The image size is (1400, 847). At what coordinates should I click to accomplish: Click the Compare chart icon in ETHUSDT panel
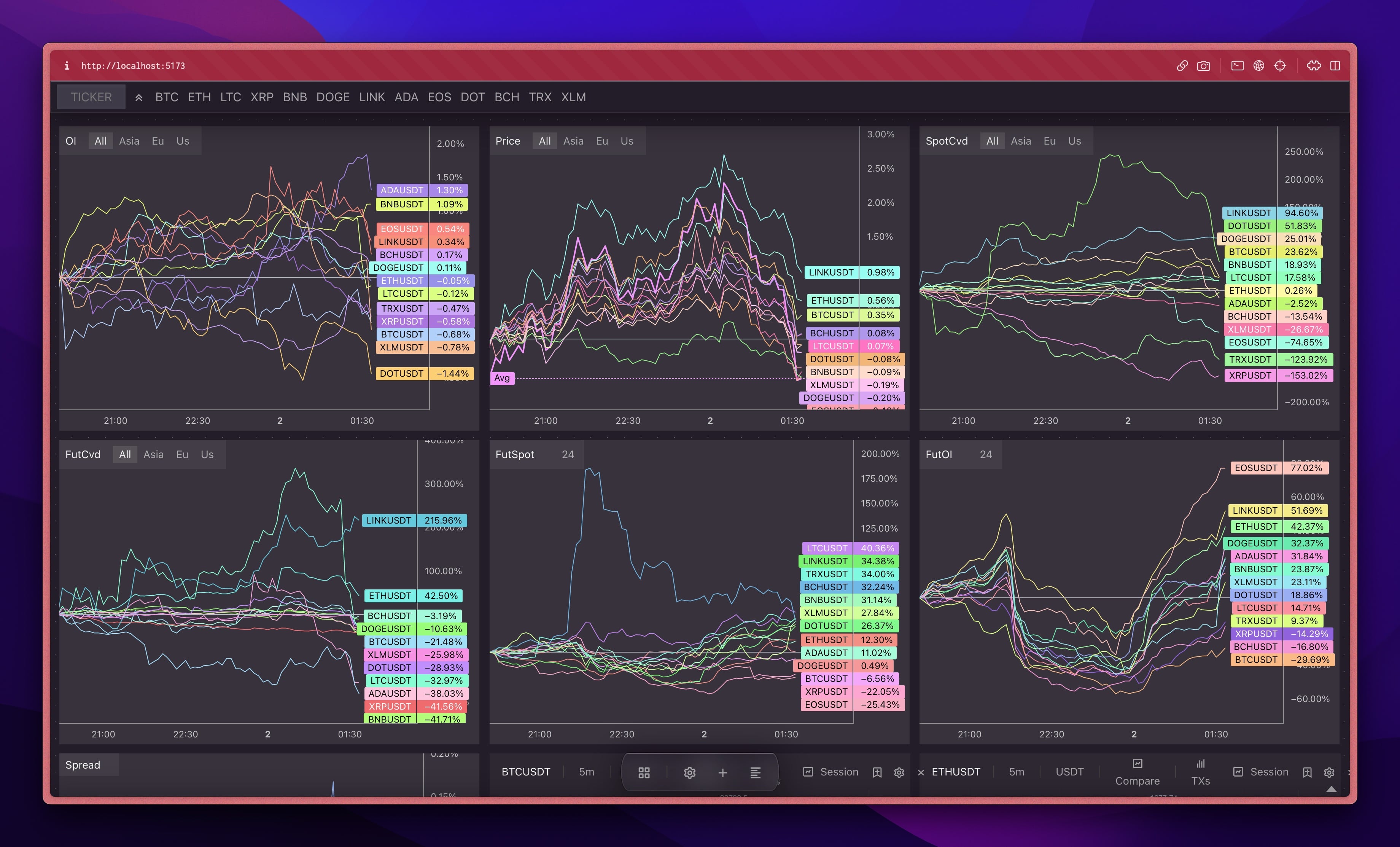click(1137, 763)
